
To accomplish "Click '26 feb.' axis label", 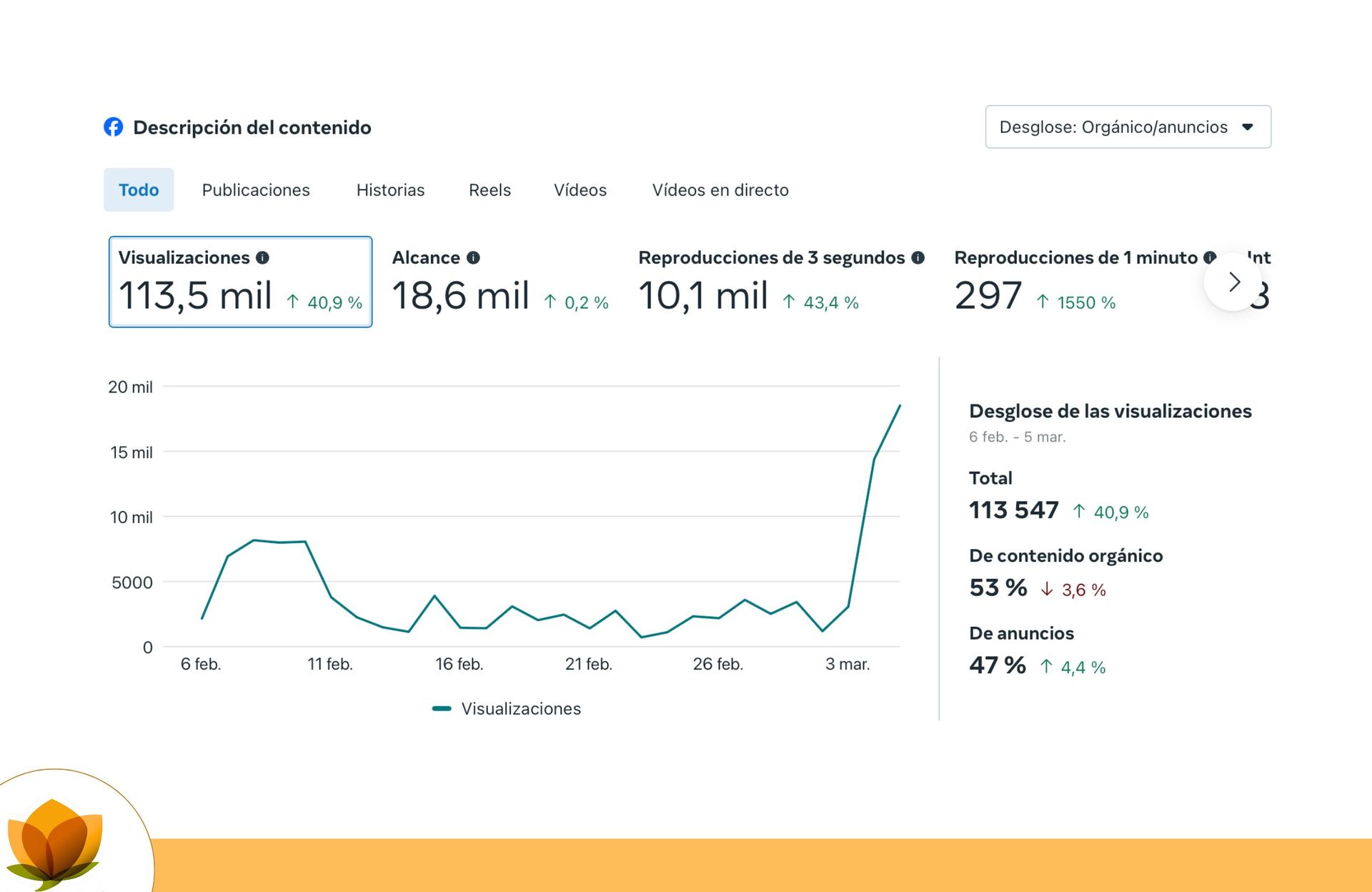I will click(718, 665).
